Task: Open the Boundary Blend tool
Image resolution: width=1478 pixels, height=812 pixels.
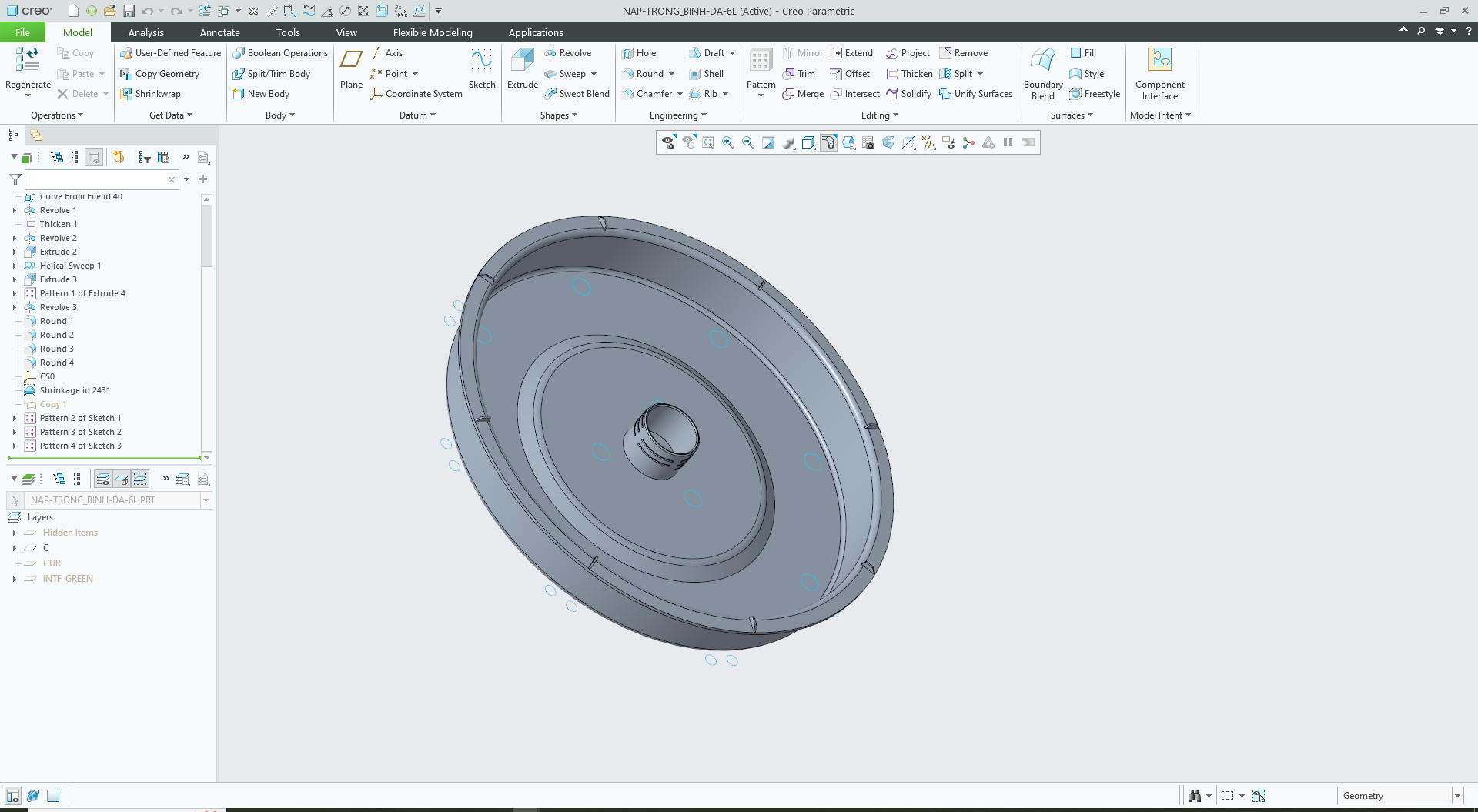Action: point(1042,62)
